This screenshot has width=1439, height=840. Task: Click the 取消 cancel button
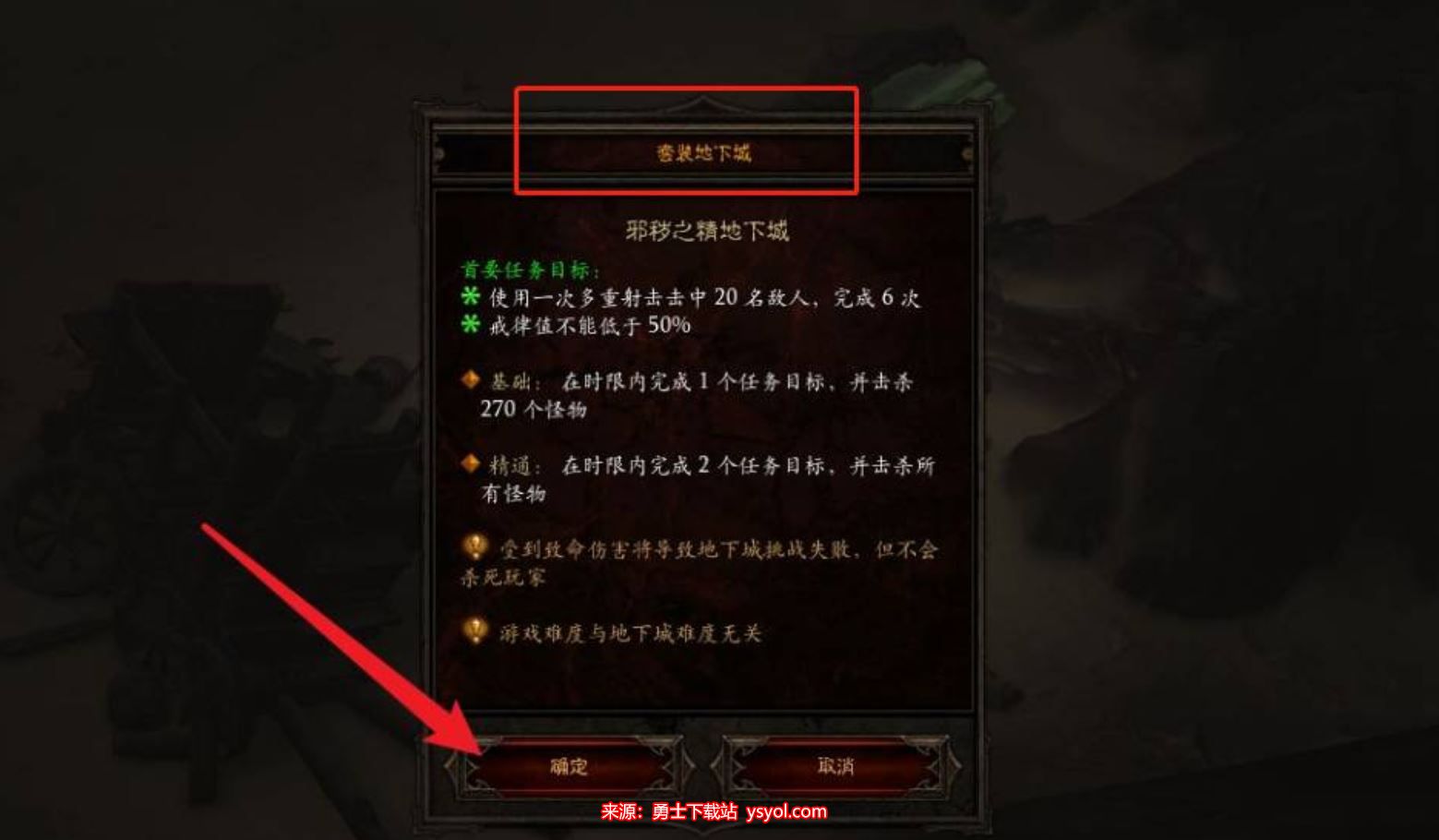pyautogui.click(x=835, y=766)
